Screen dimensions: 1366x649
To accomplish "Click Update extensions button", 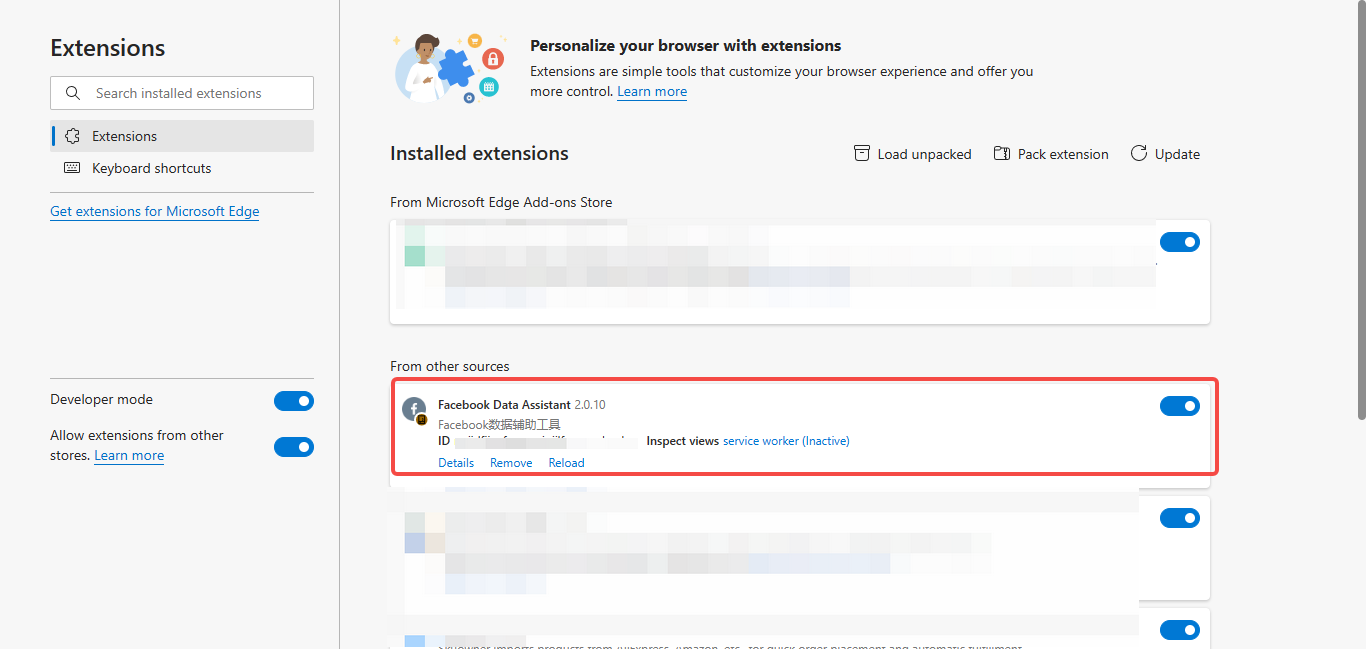I will tap(1165, 154).
